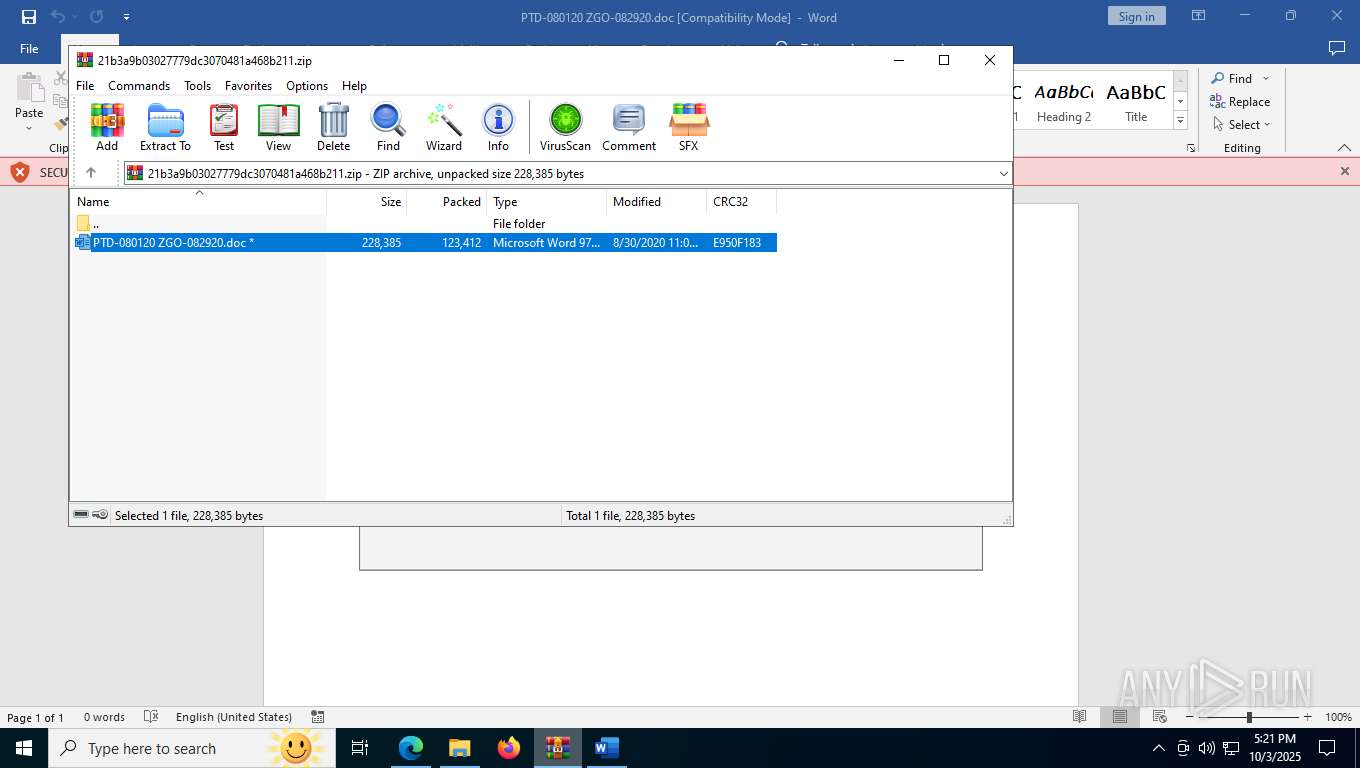Click Sign in button in Word
1360x768 pixels.
[1136, 16]
